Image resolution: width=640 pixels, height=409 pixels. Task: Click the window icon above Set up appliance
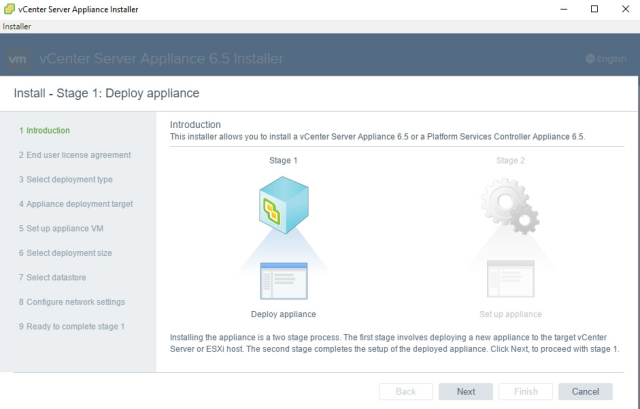pyautogui.click(x=510, y=279)
